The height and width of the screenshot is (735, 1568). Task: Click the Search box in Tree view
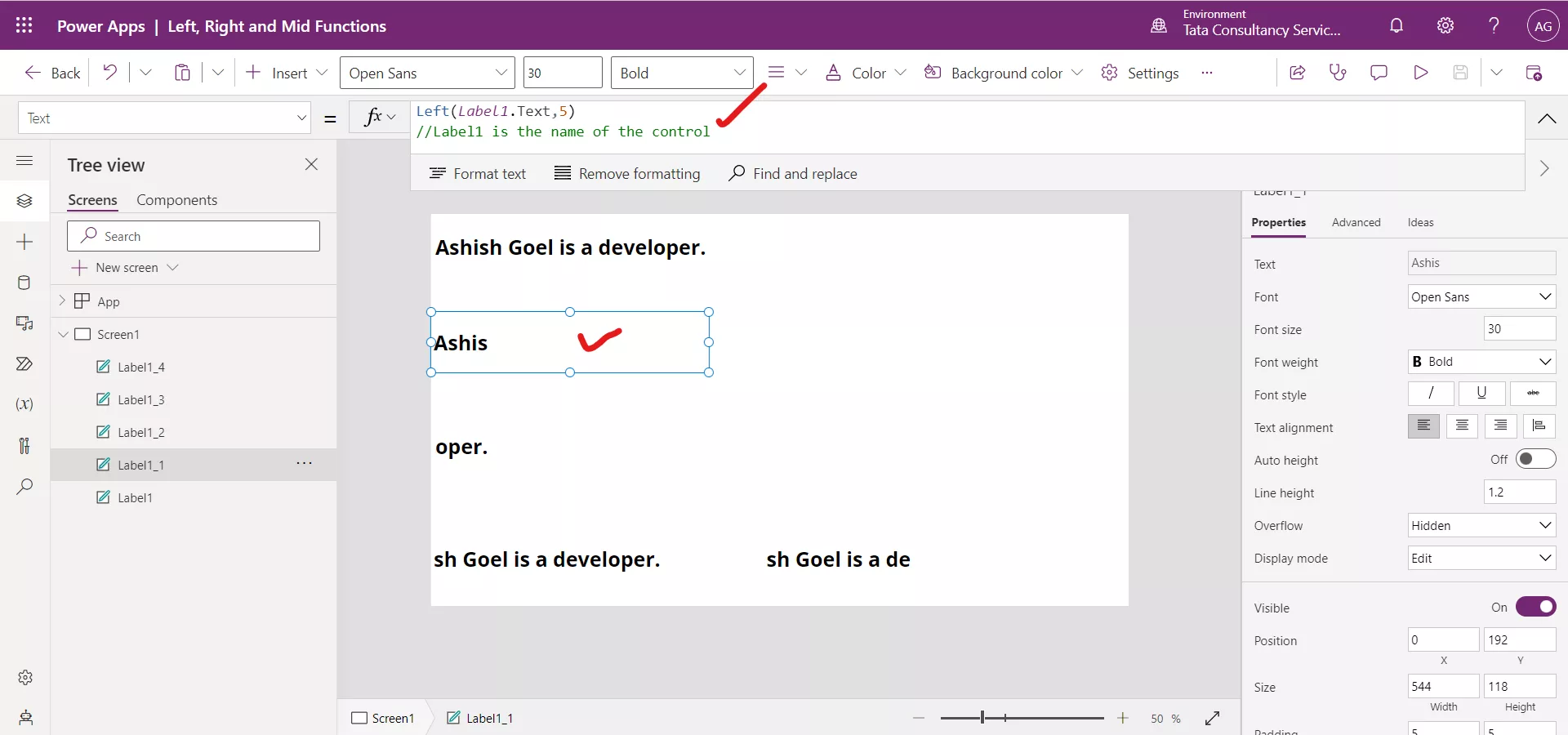tap(194, 235)
